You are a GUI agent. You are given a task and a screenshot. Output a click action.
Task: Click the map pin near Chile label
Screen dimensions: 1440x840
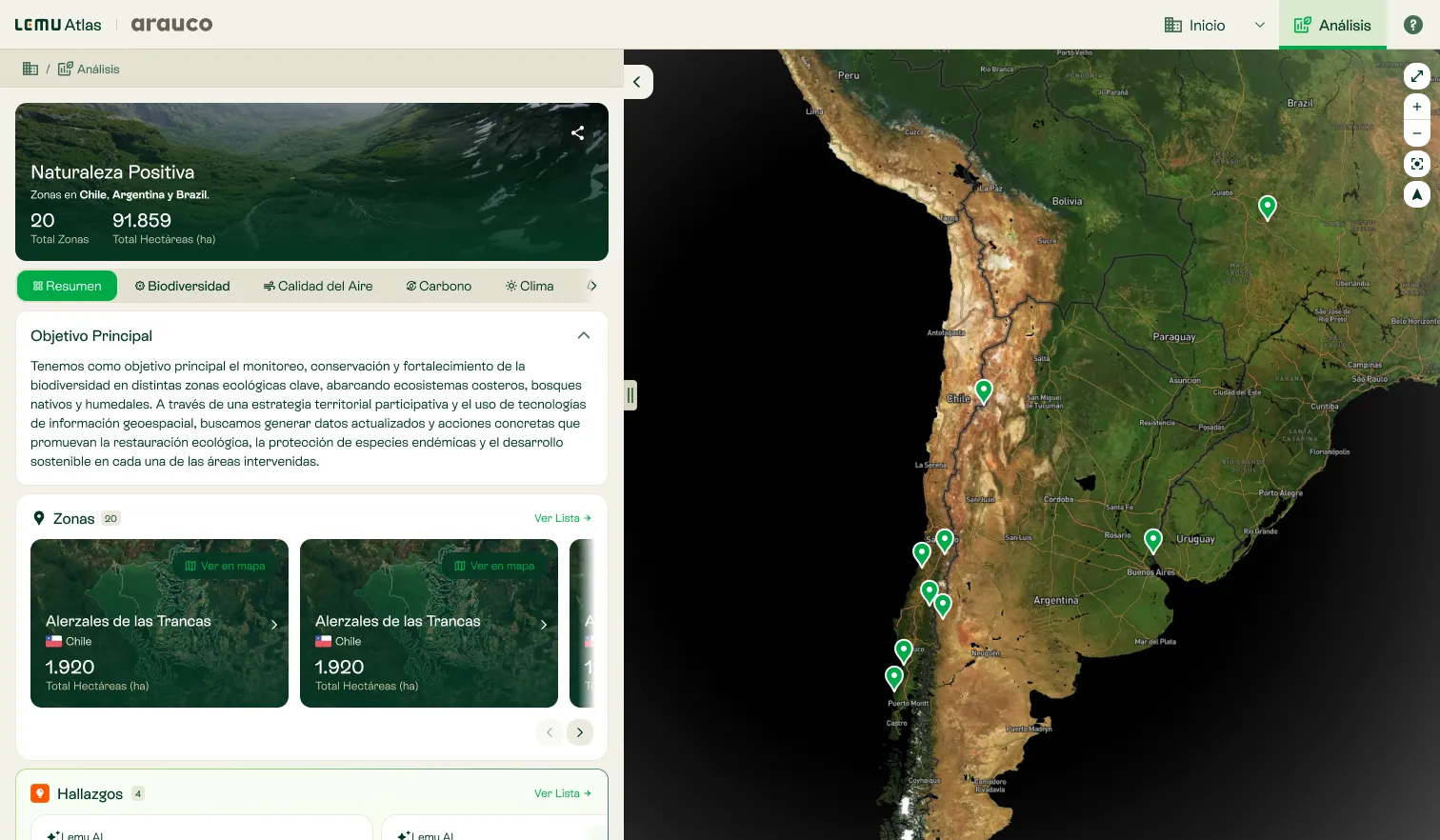pos(984,391)
